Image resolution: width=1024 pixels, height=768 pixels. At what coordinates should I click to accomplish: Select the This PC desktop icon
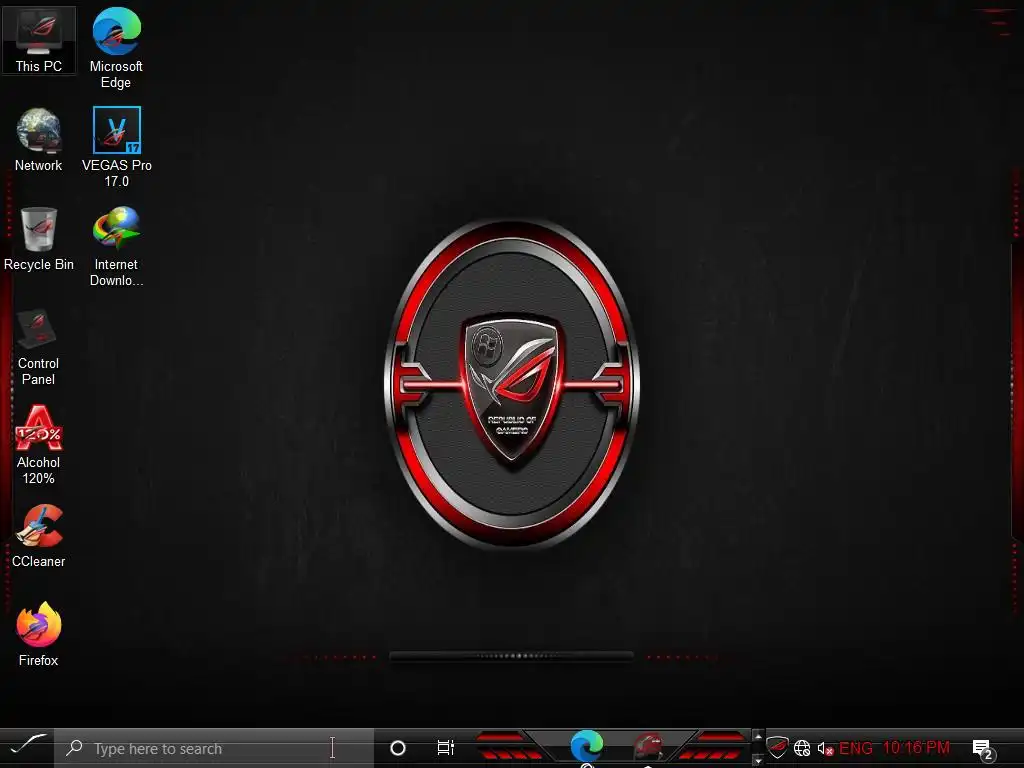pos(39,40)
